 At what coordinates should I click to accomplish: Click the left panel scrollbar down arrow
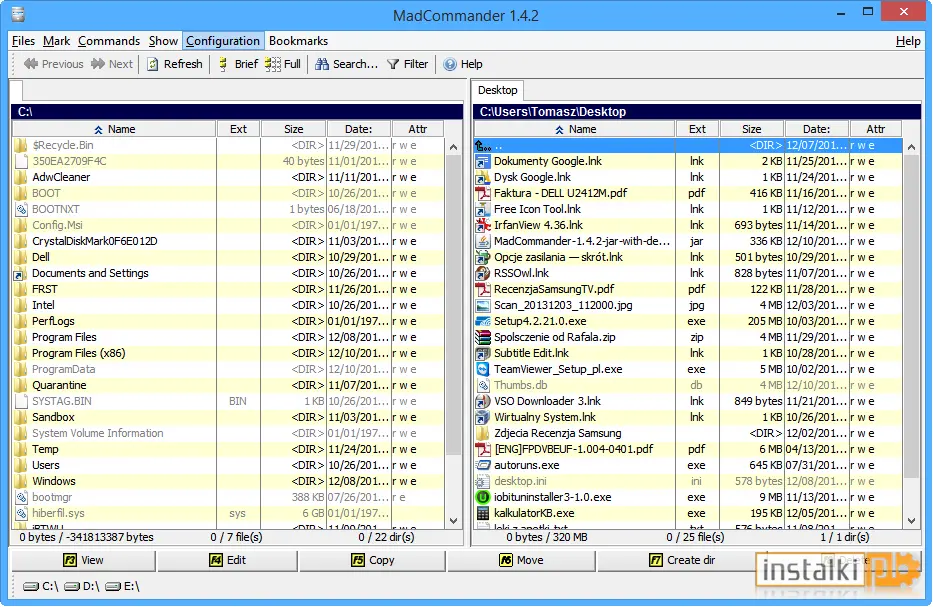tap(453, 521)
